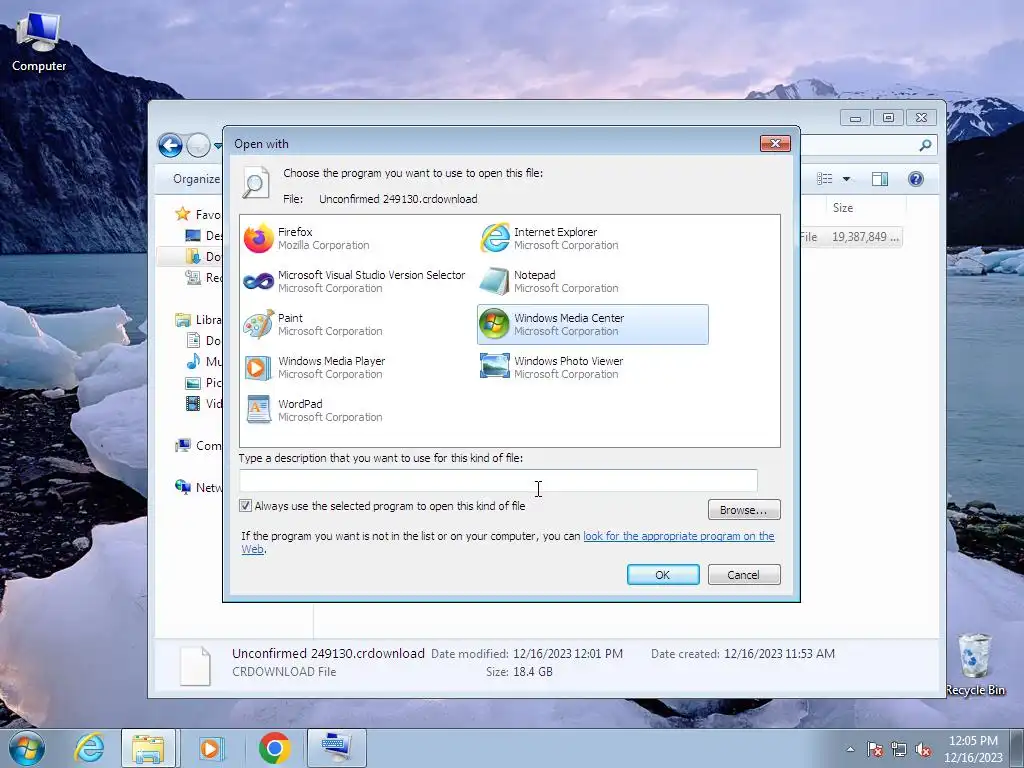This screenshot has height=768, width=1024.
Task: Minimize the Explorer window
Action: [856, 118]
